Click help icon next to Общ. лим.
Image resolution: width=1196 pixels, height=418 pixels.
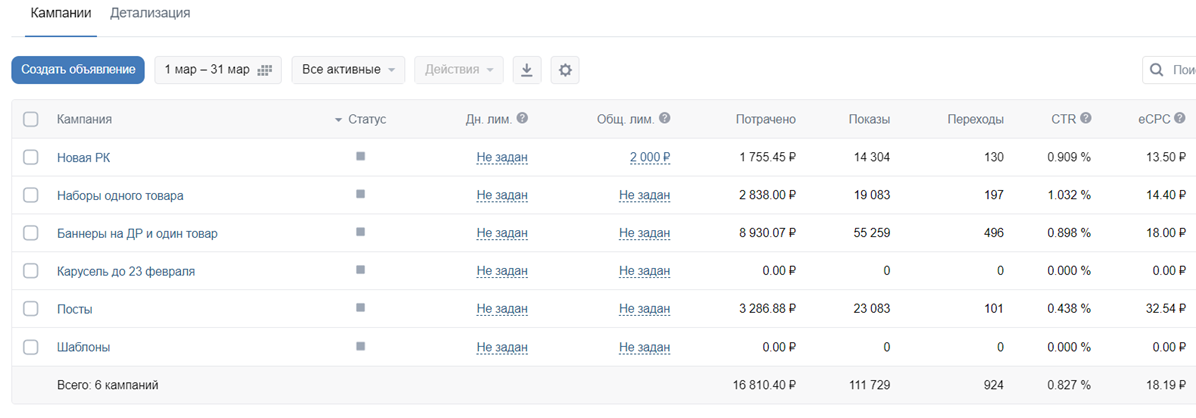[x=665, y=119]
